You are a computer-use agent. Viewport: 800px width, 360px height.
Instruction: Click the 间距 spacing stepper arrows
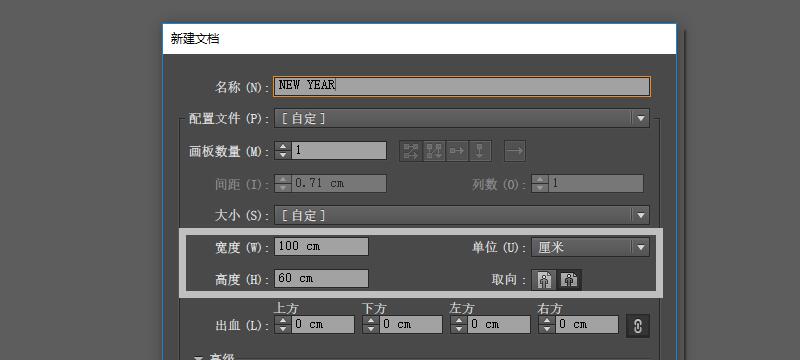[x=283, y=184]
